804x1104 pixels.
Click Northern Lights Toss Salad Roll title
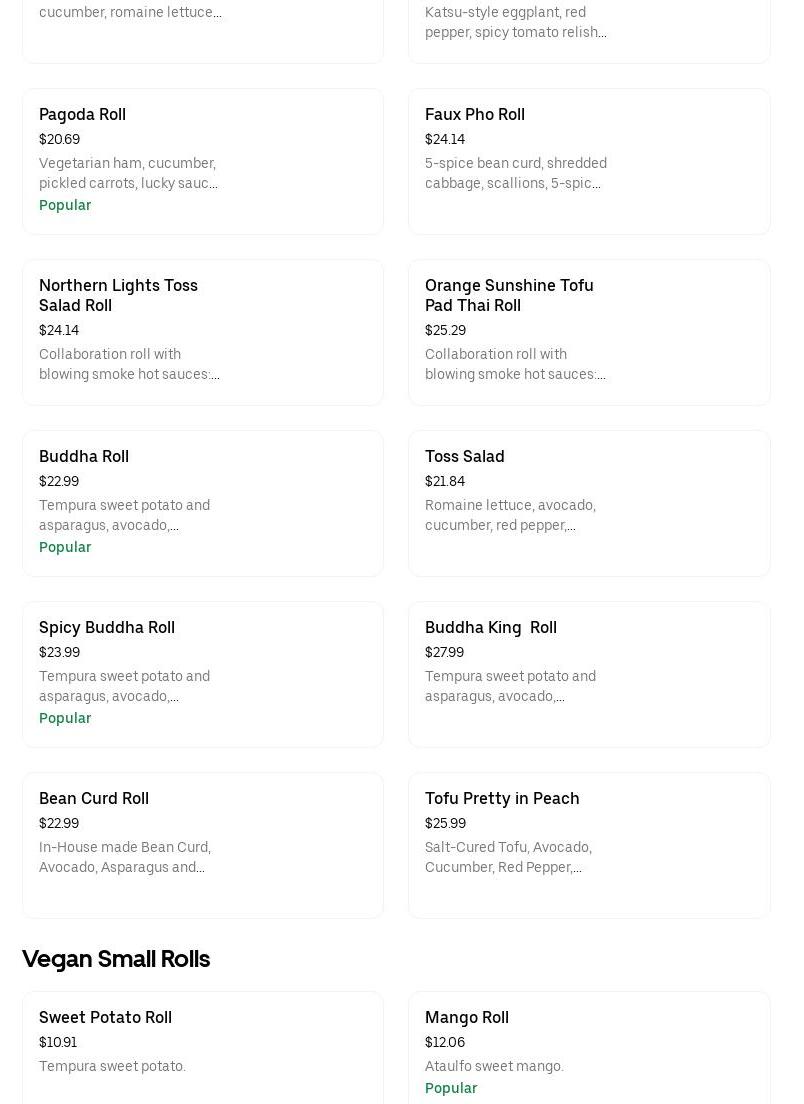118,295
